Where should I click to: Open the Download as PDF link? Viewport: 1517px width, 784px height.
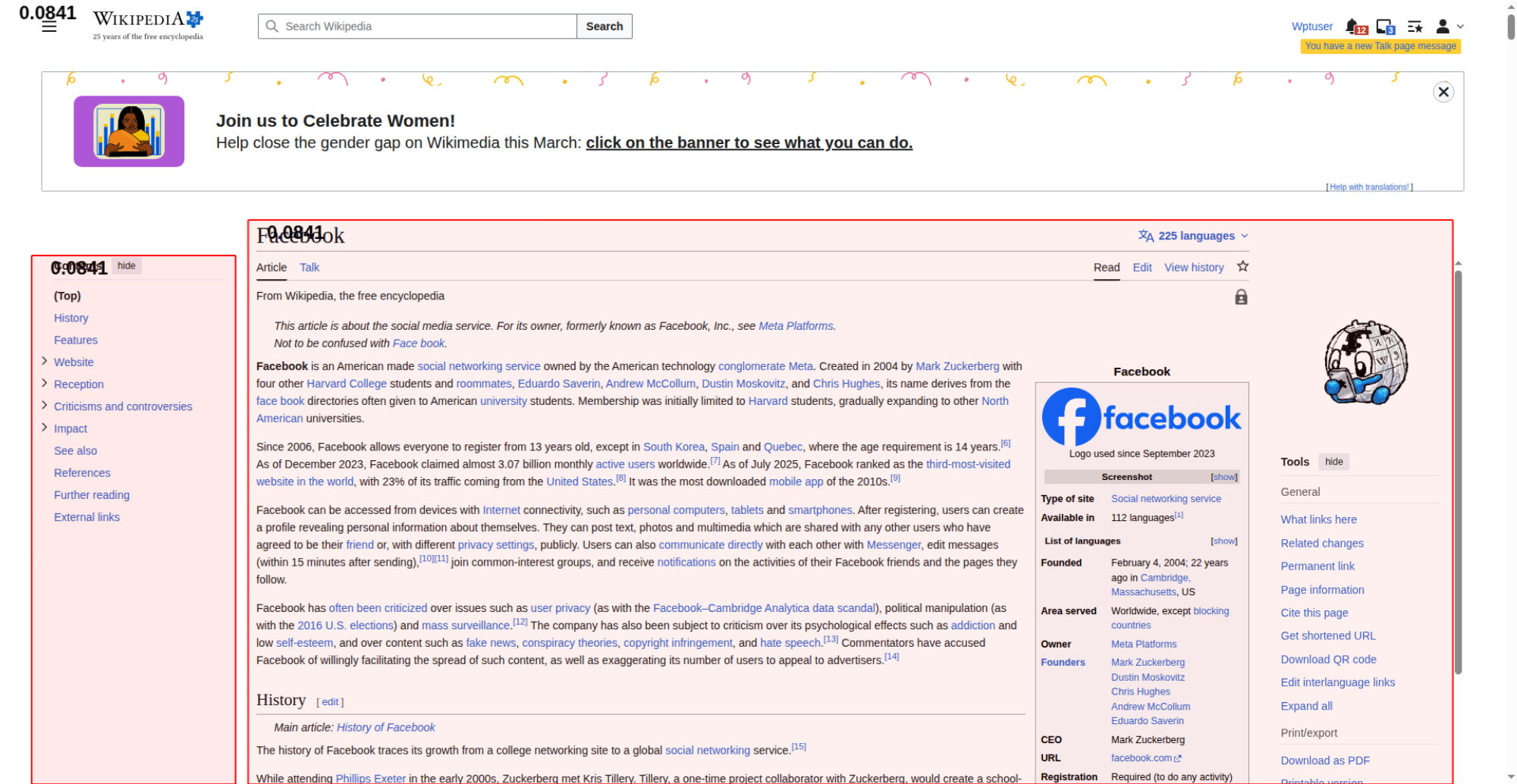(1325, 760)
